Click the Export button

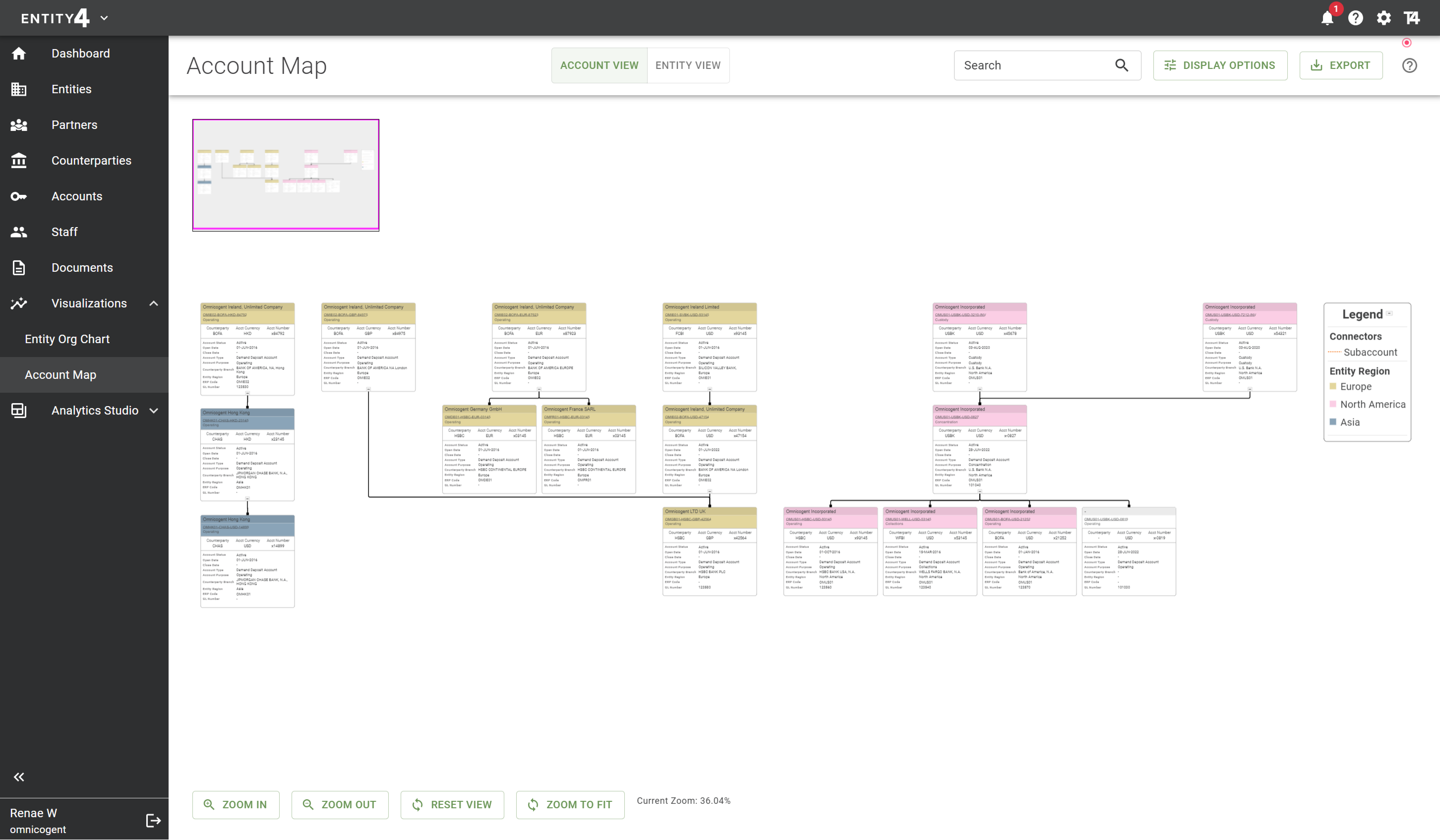tap(1341, 65)
